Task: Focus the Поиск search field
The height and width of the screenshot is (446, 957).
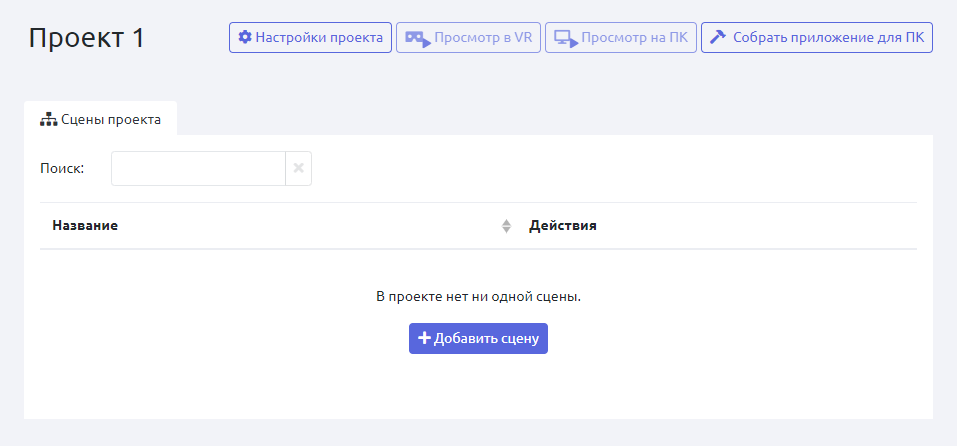Action: (x=198, y=169)
